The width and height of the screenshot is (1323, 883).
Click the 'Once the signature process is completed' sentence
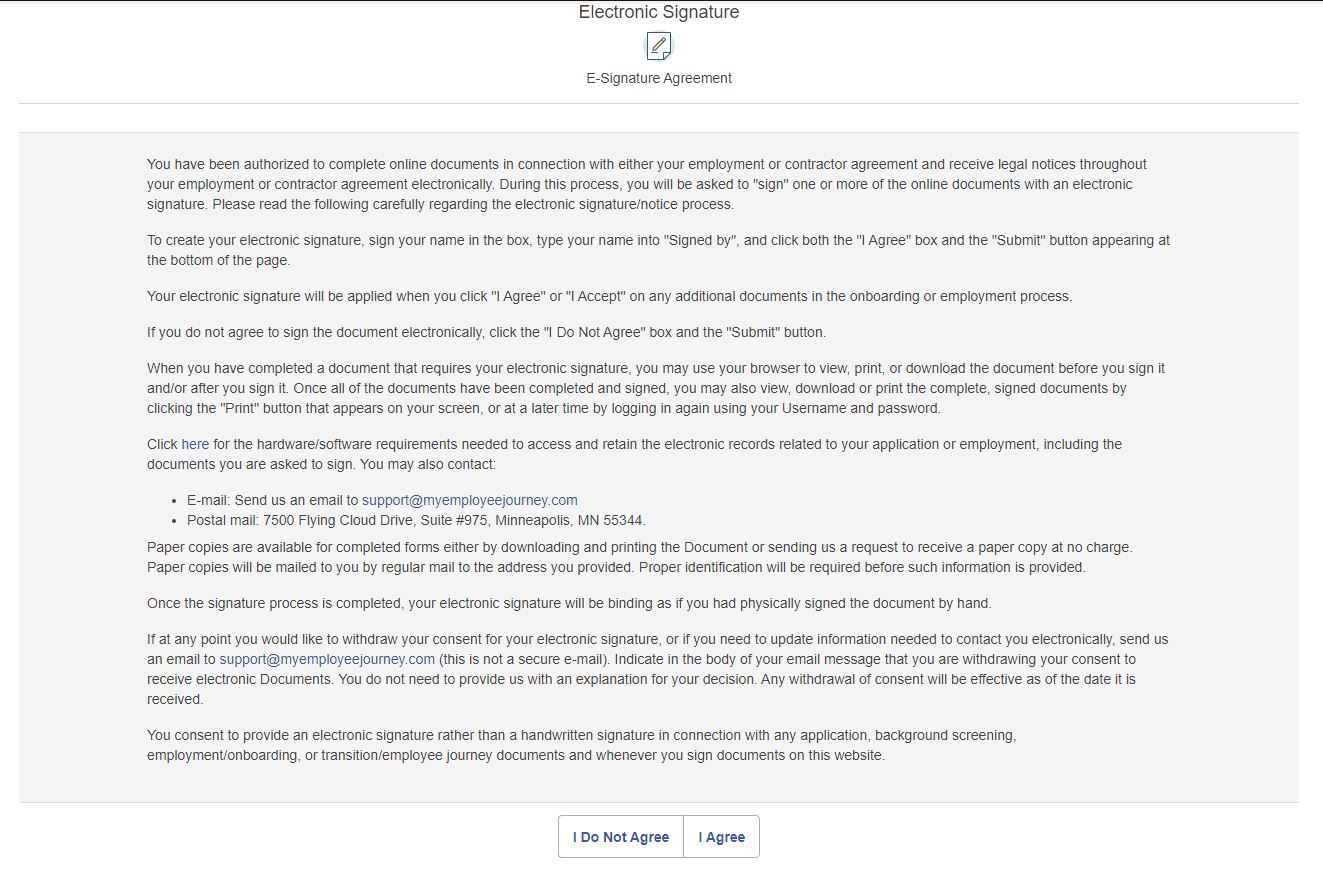(568, 603)
